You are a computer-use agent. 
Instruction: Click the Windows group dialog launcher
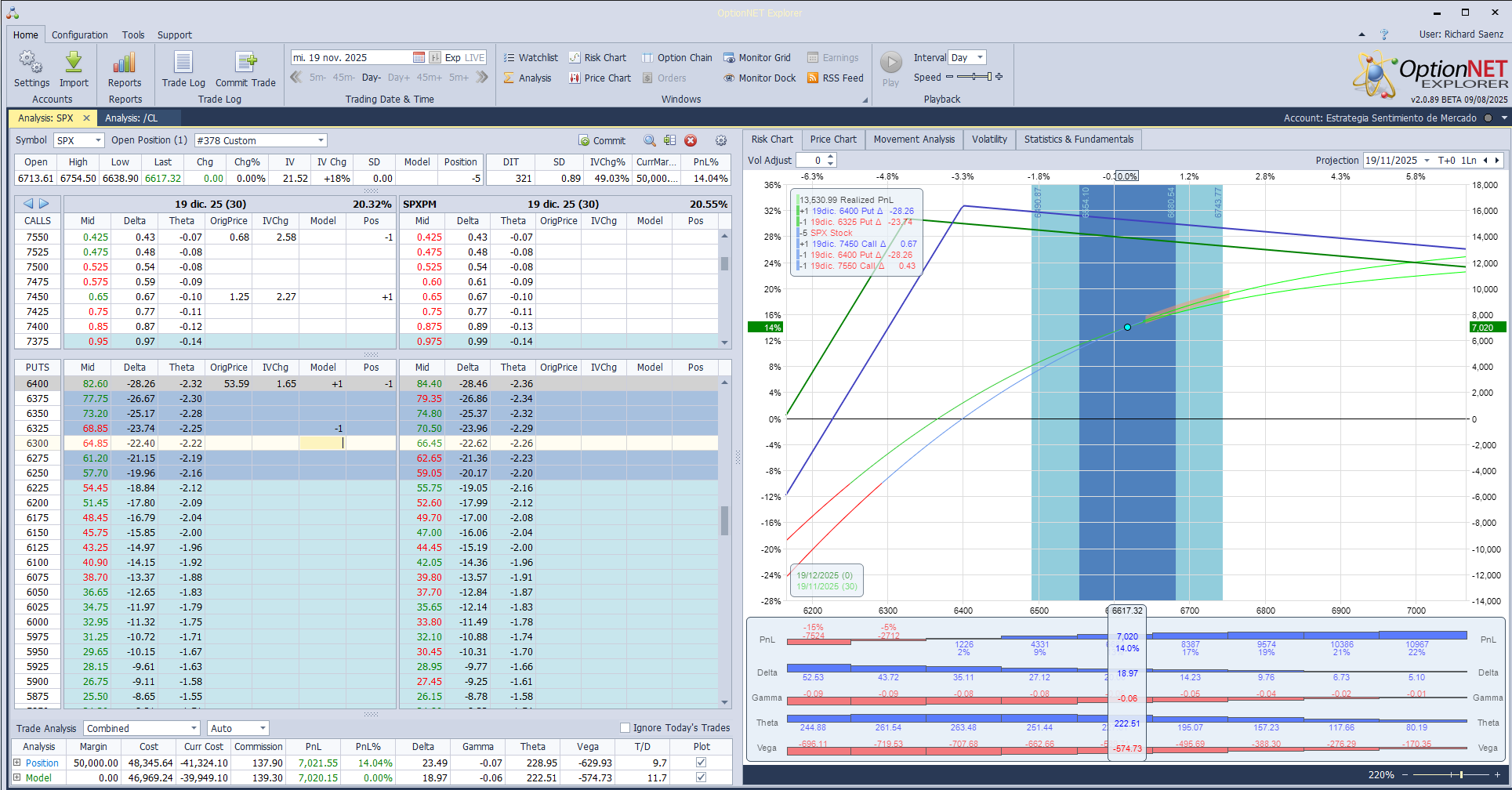click(865, 100)
